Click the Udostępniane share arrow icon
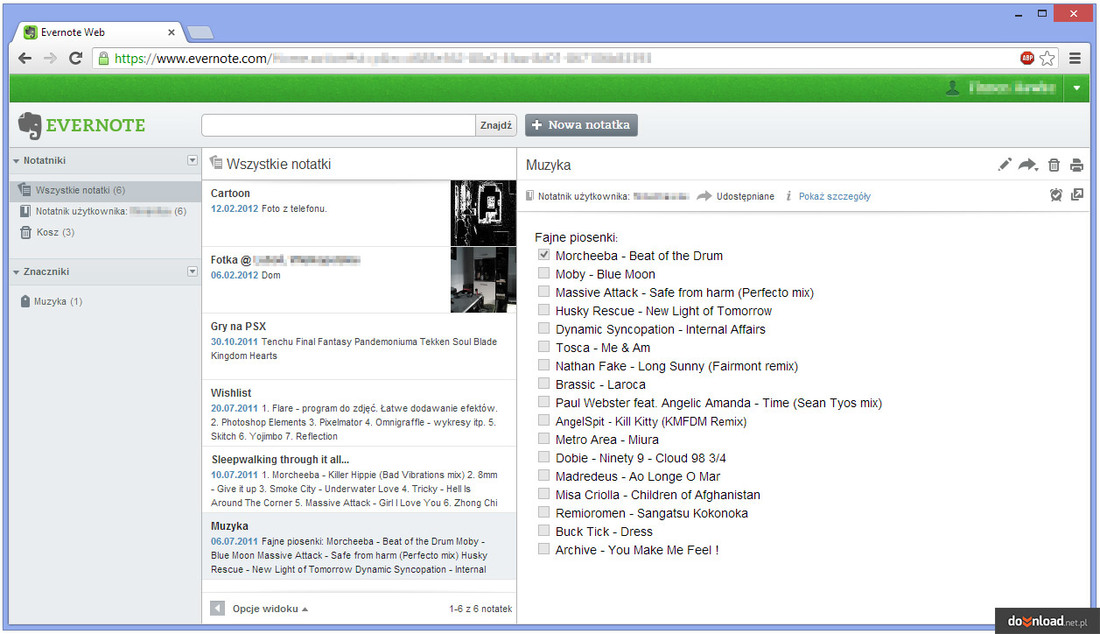Screen dimensions: 1100x634 (704, 196)
